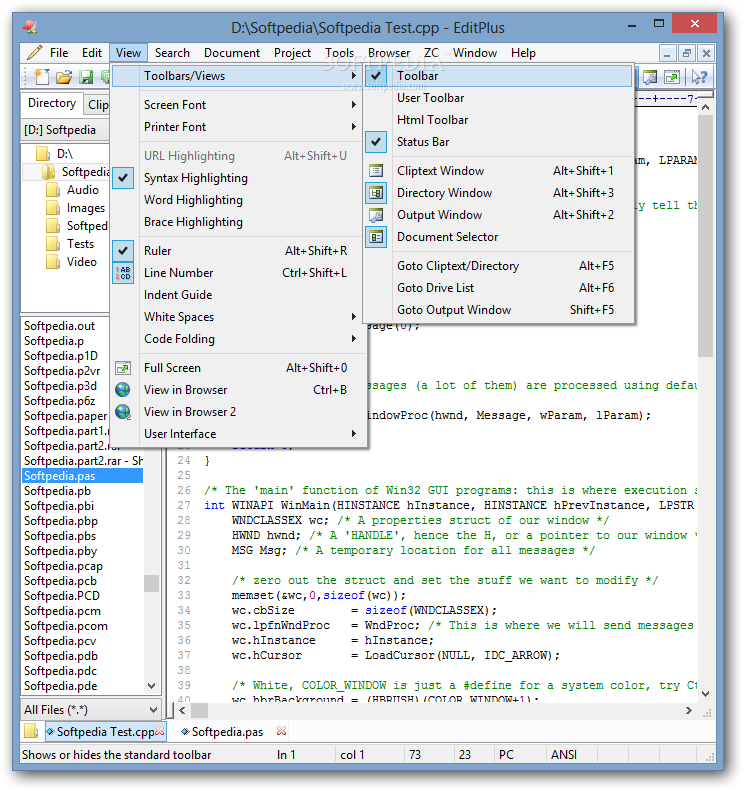Viewport: 744px width, 791px height.
Task: Click scroll down arrow of file list
Action: coord(151,686)
